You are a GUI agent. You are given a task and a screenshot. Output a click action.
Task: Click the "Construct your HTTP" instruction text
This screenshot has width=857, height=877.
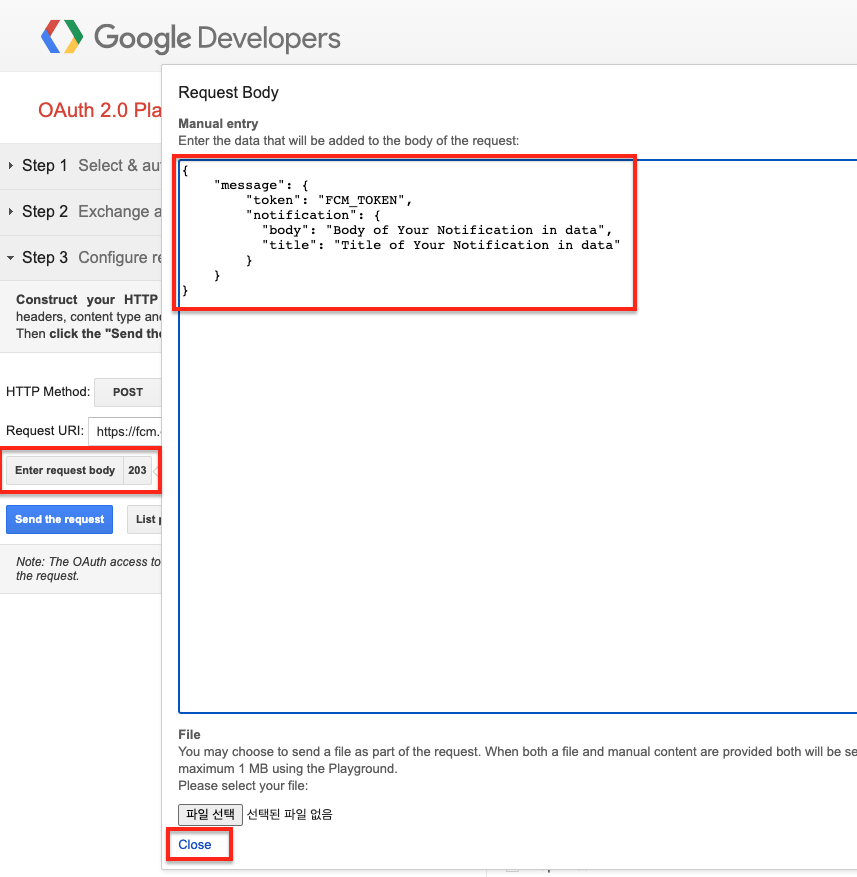[x=87, y=300]
